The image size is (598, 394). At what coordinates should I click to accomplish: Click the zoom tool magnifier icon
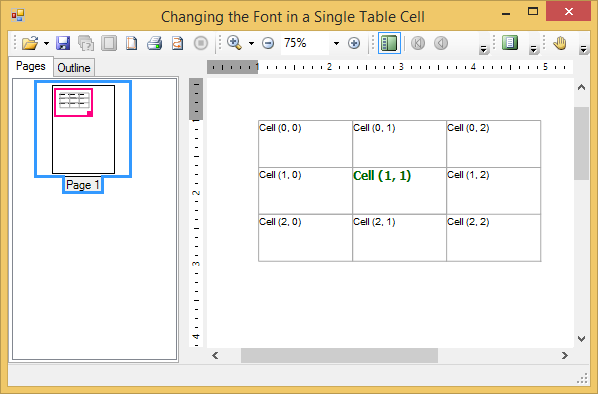pyautogui.click(x=235, y=43)
